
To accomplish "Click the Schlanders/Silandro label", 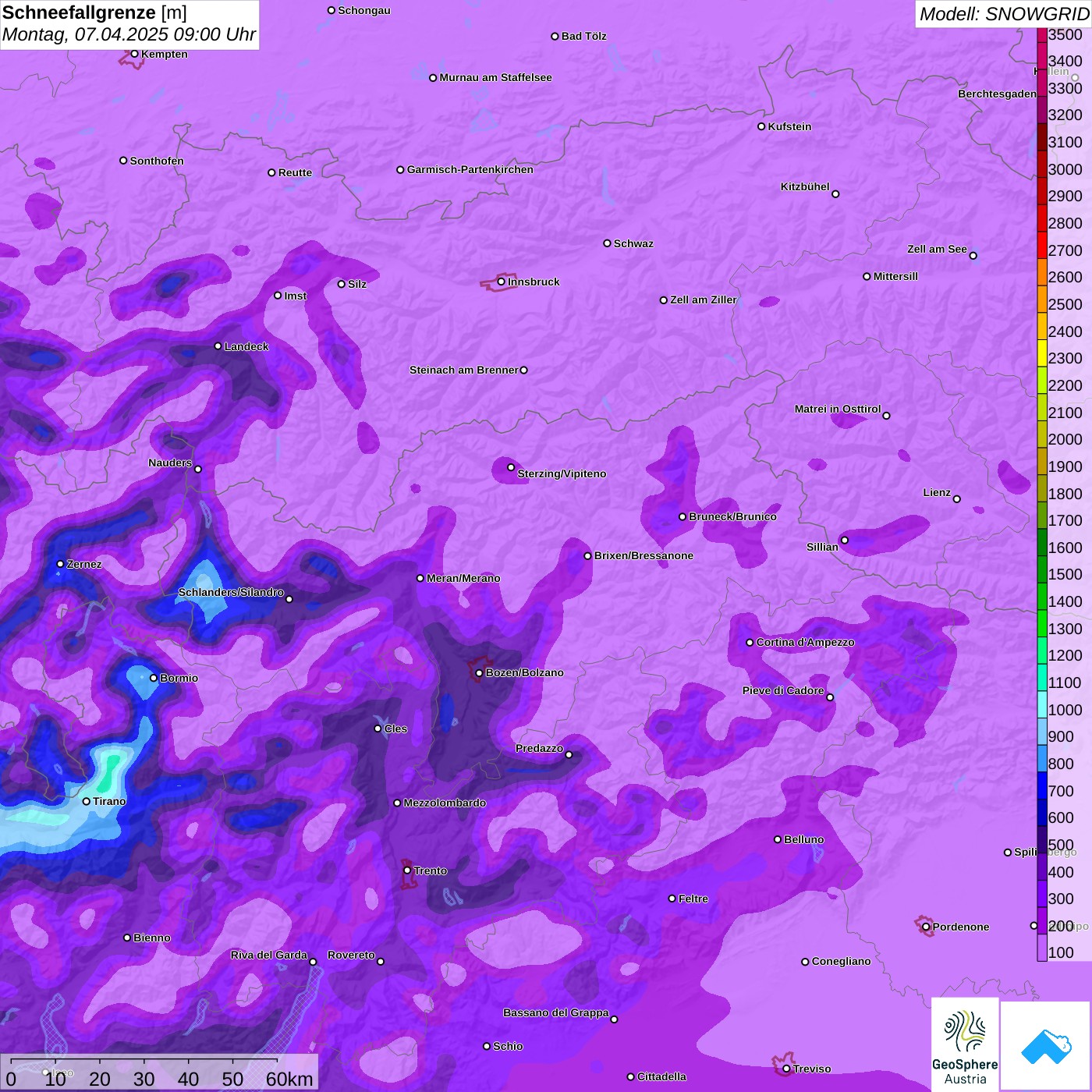I will coord(231,592).
